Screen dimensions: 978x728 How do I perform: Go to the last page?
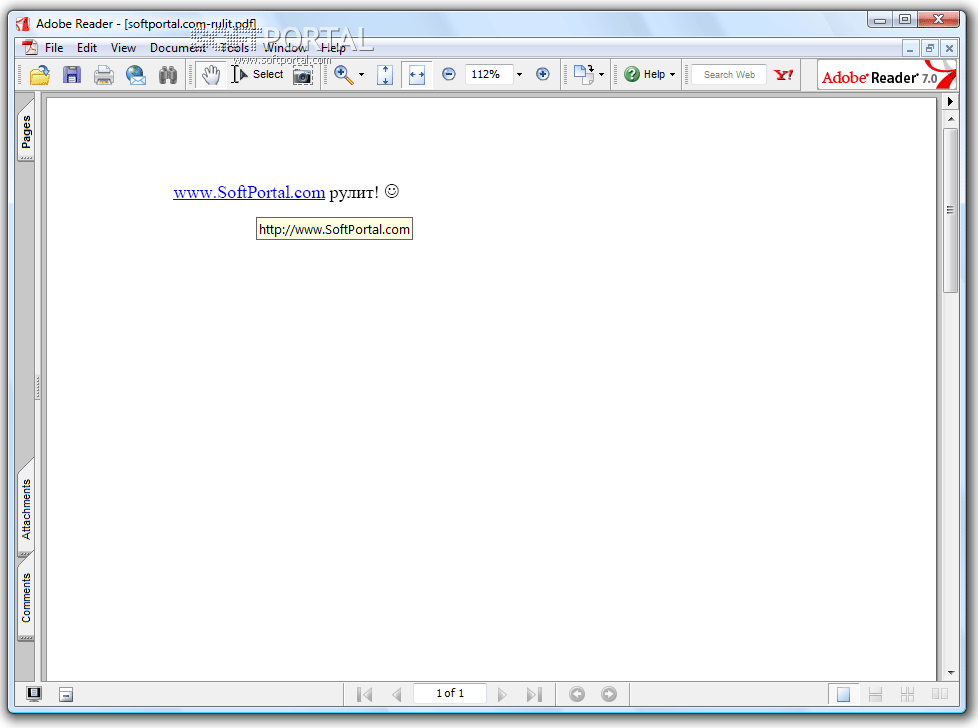pyautogui.click(x=535, y=694)
